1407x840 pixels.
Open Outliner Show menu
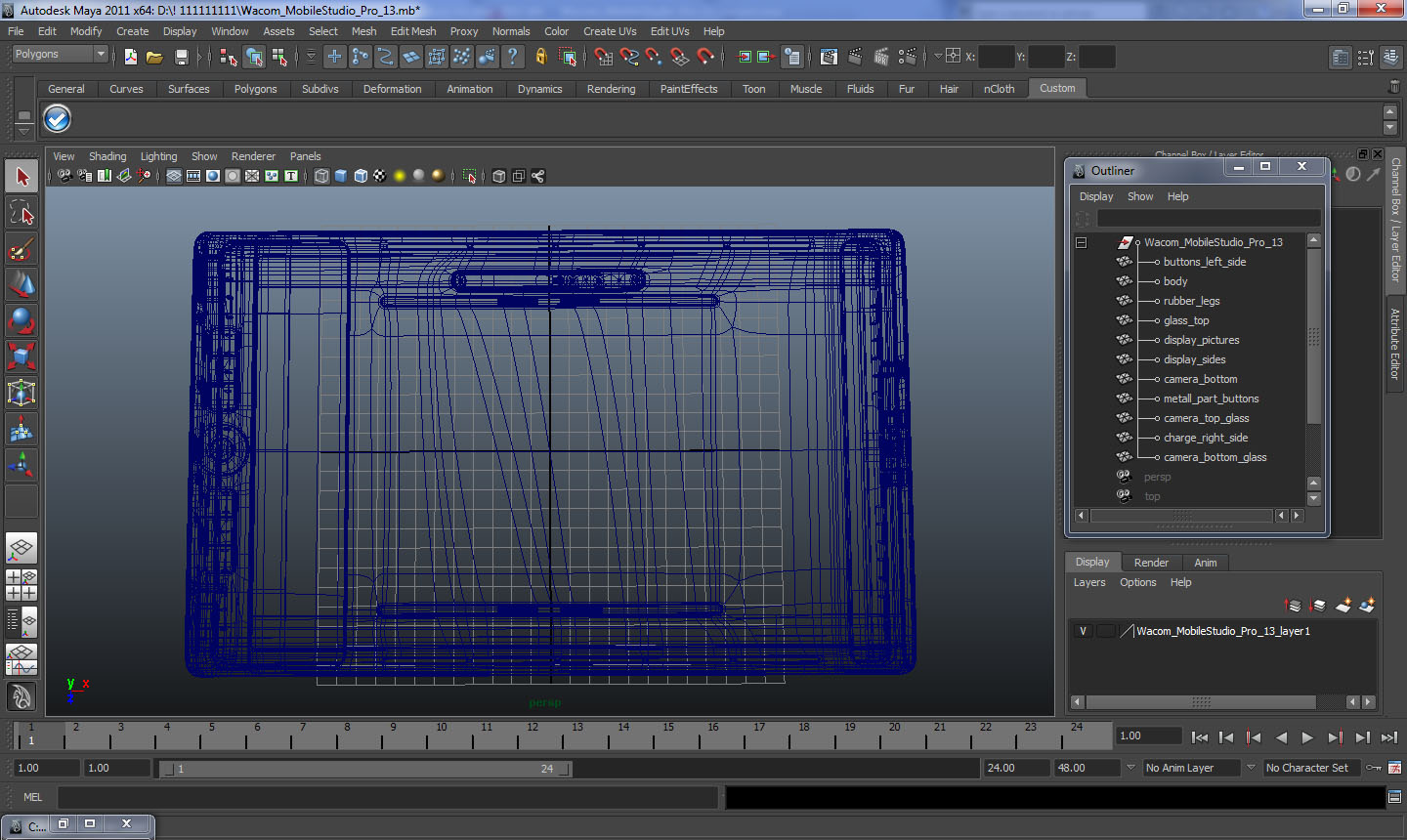[1140, 196]
